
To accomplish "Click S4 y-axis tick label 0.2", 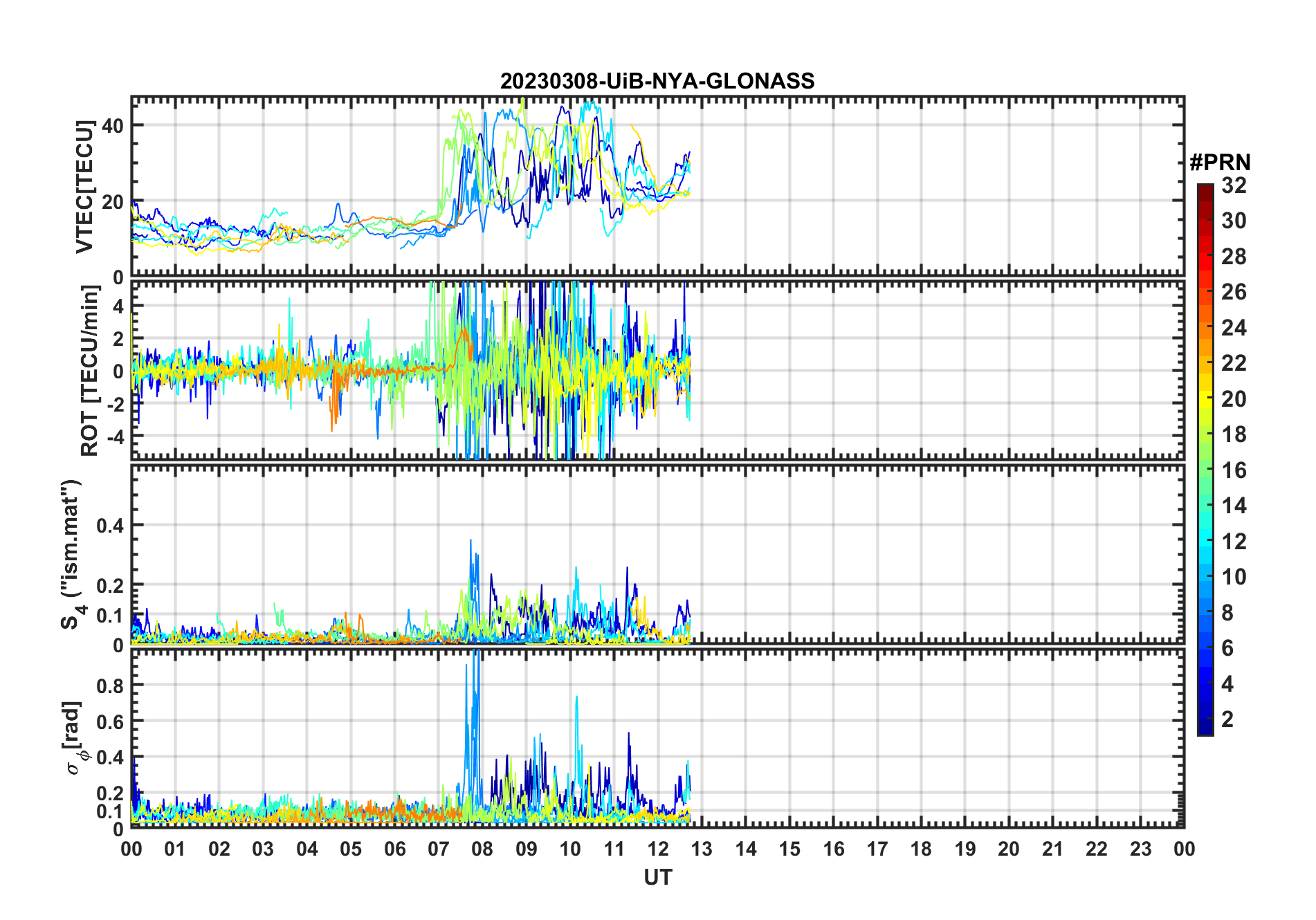I will pyautogui.click(x=111, y=585).
